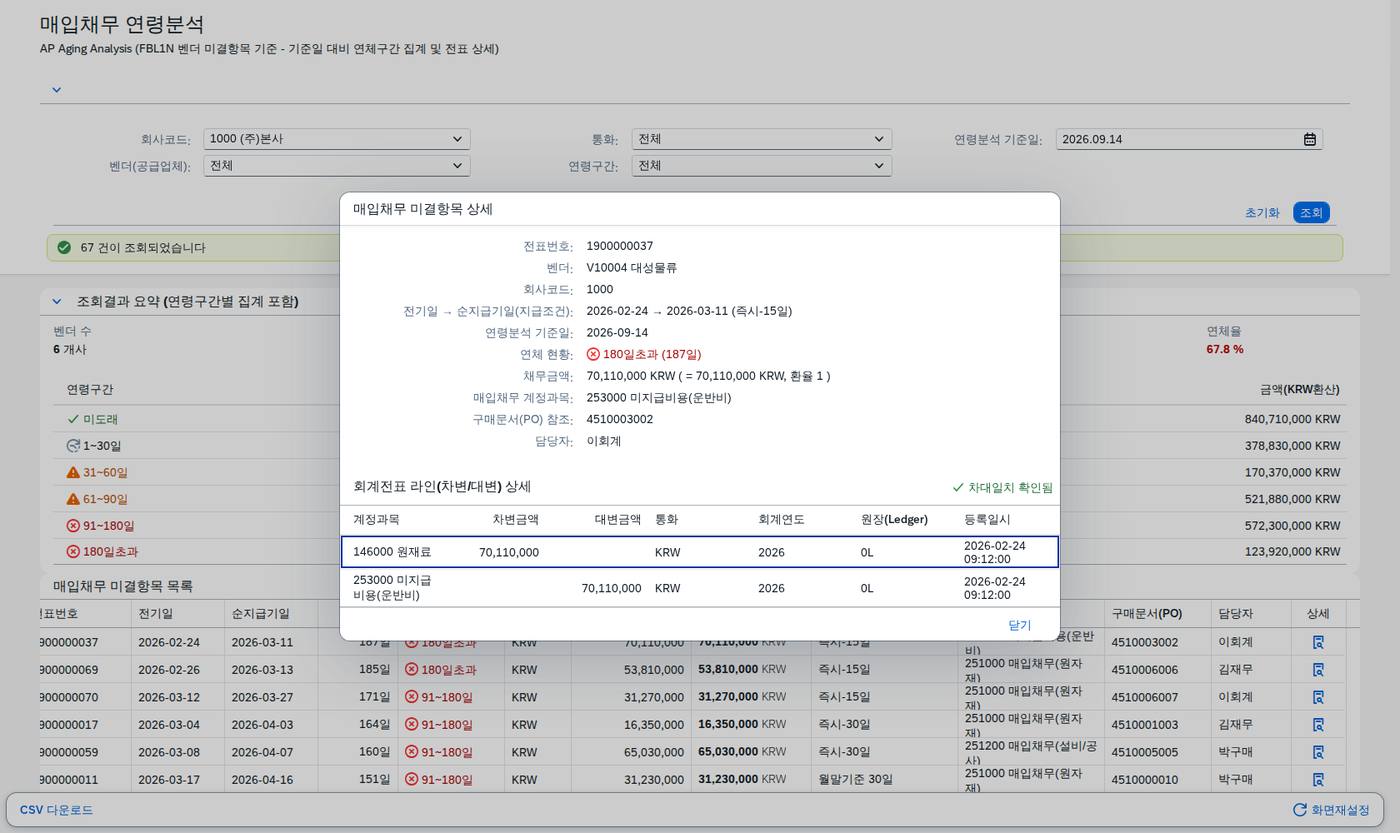The height and width of the screenshot is (833, 1400).
Task: Click calendar icon in 연령분석 기준일 field
Action: (x=1310, y=139)
